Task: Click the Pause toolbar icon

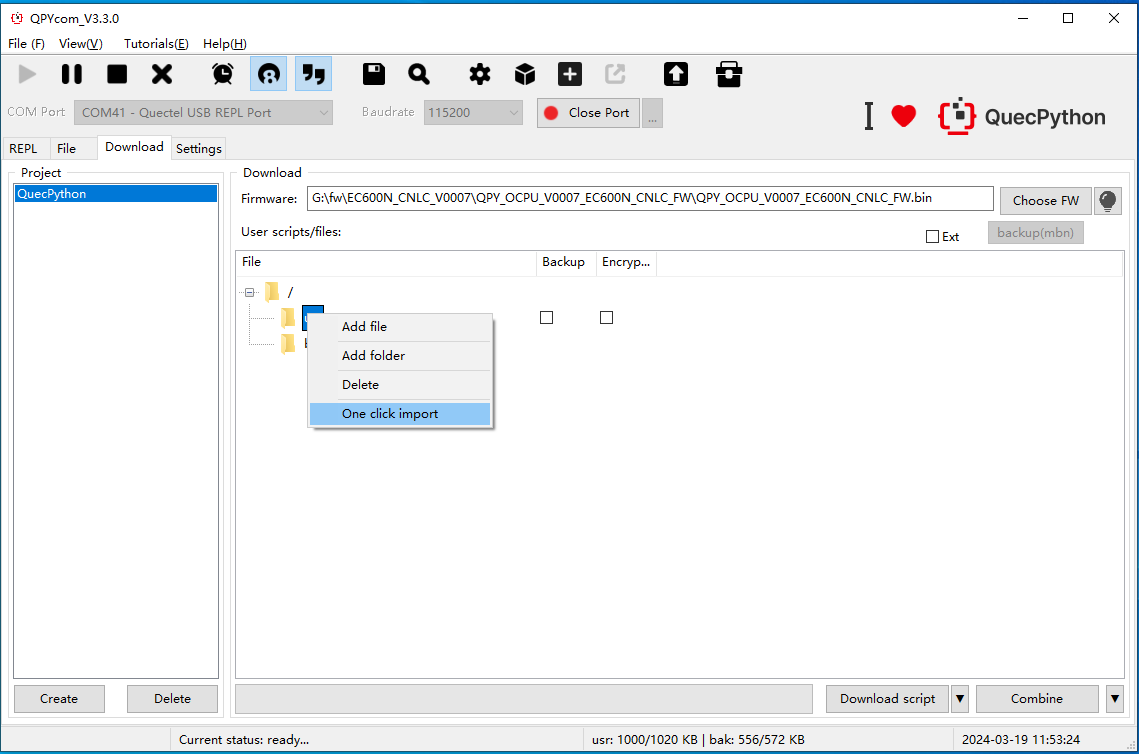Action: click(x=72, y=74)
